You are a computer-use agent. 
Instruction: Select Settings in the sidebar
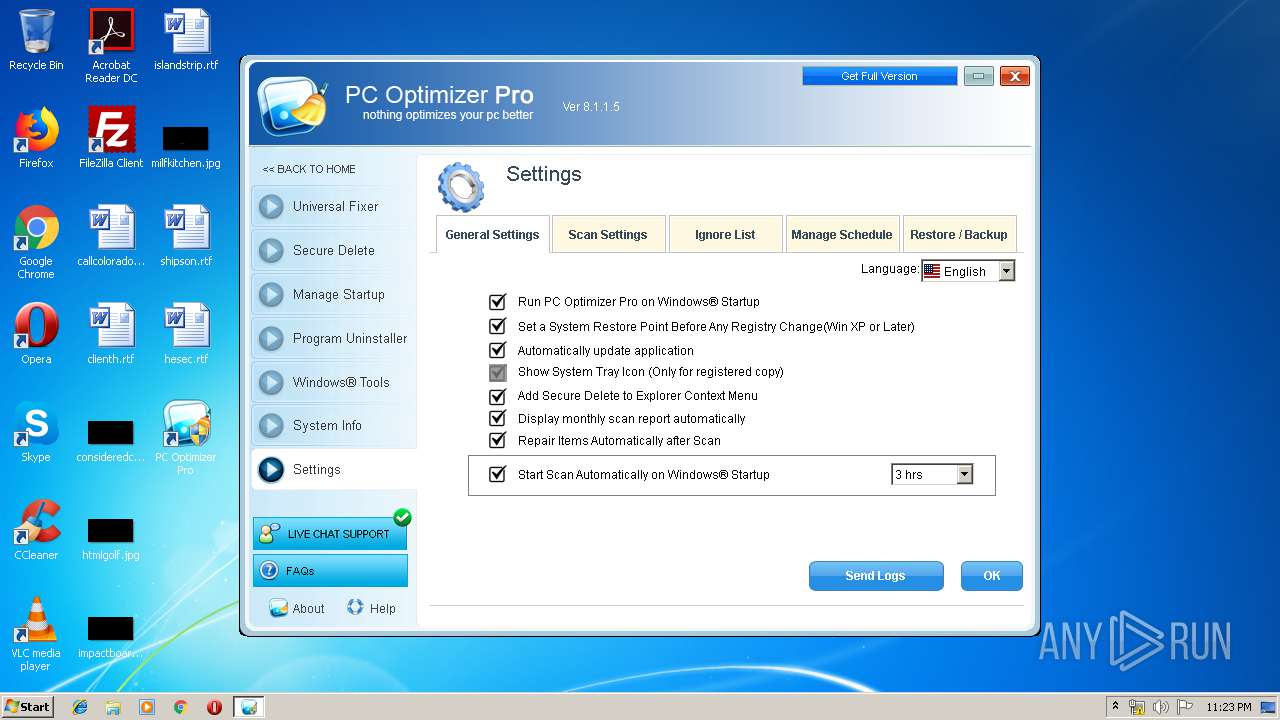tap(333, 470)
